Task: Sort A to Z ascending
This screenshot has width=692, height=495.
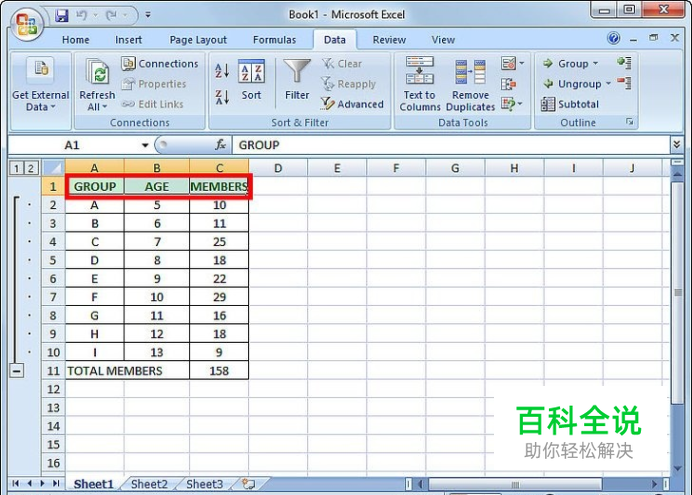Action: click(x=222, y=71)
